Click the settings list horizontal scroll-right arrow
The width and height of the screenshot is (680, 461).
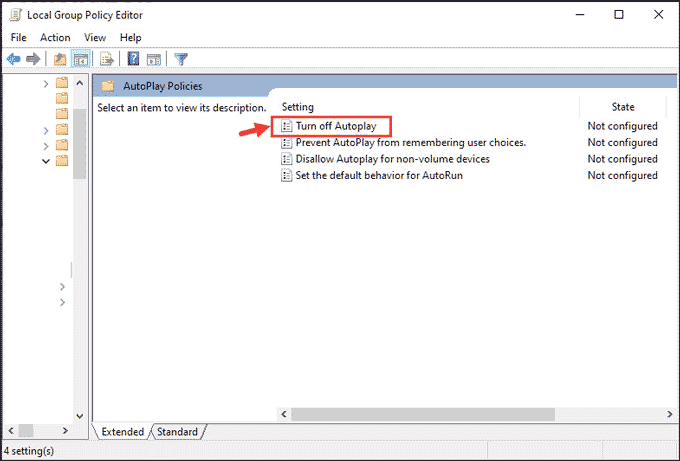point(670,414)
